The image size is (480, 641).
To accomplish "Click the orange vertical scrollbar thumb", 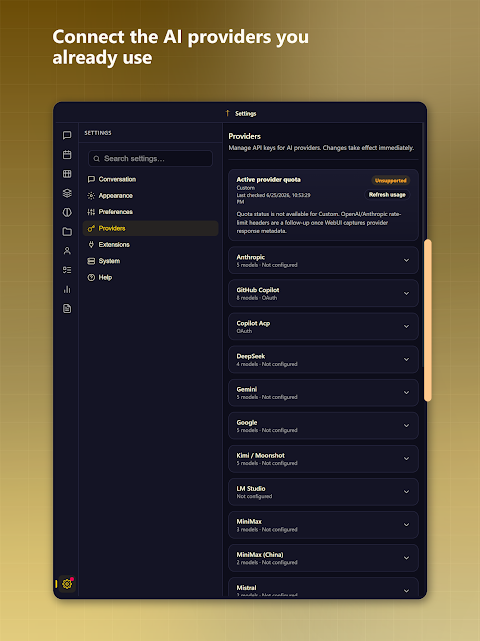I will click(428, 320).
